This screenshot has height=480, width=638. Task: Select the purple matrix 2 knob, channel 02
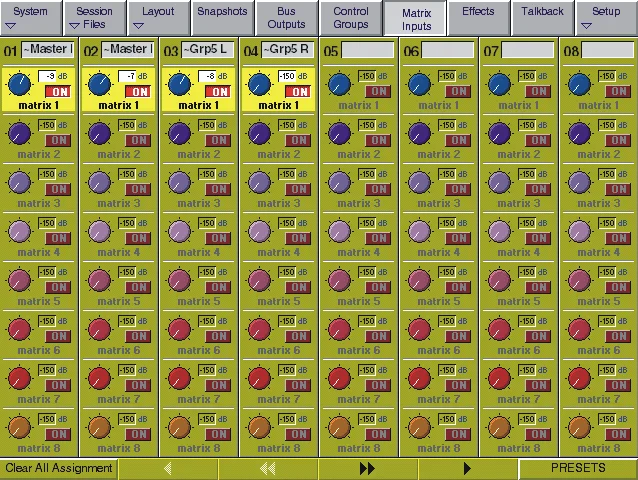(x=99, y=133)
